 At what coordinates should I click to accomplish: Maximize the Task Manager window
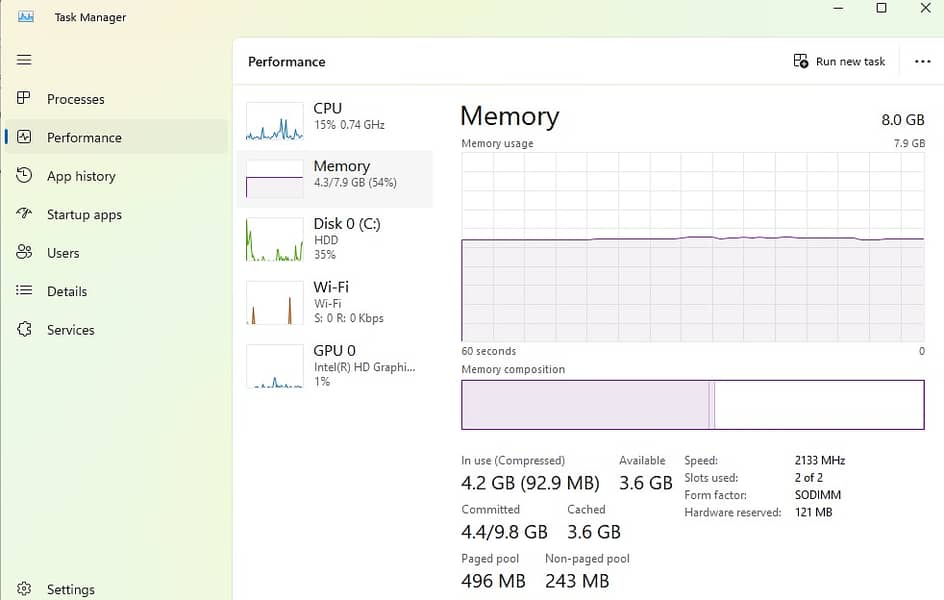point(881,9)
